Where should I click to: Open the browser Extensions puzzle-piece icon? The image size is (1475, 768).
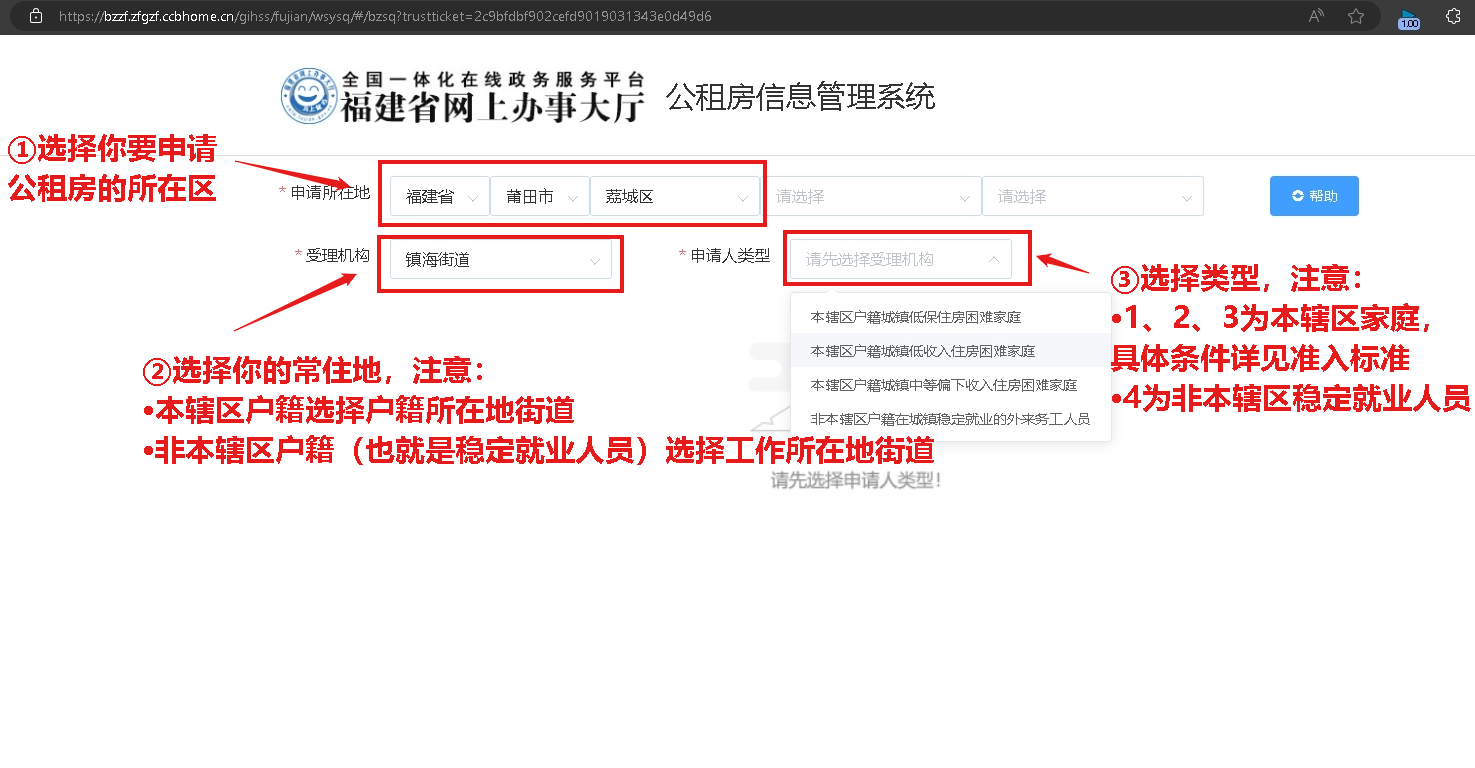point(1453,16)
